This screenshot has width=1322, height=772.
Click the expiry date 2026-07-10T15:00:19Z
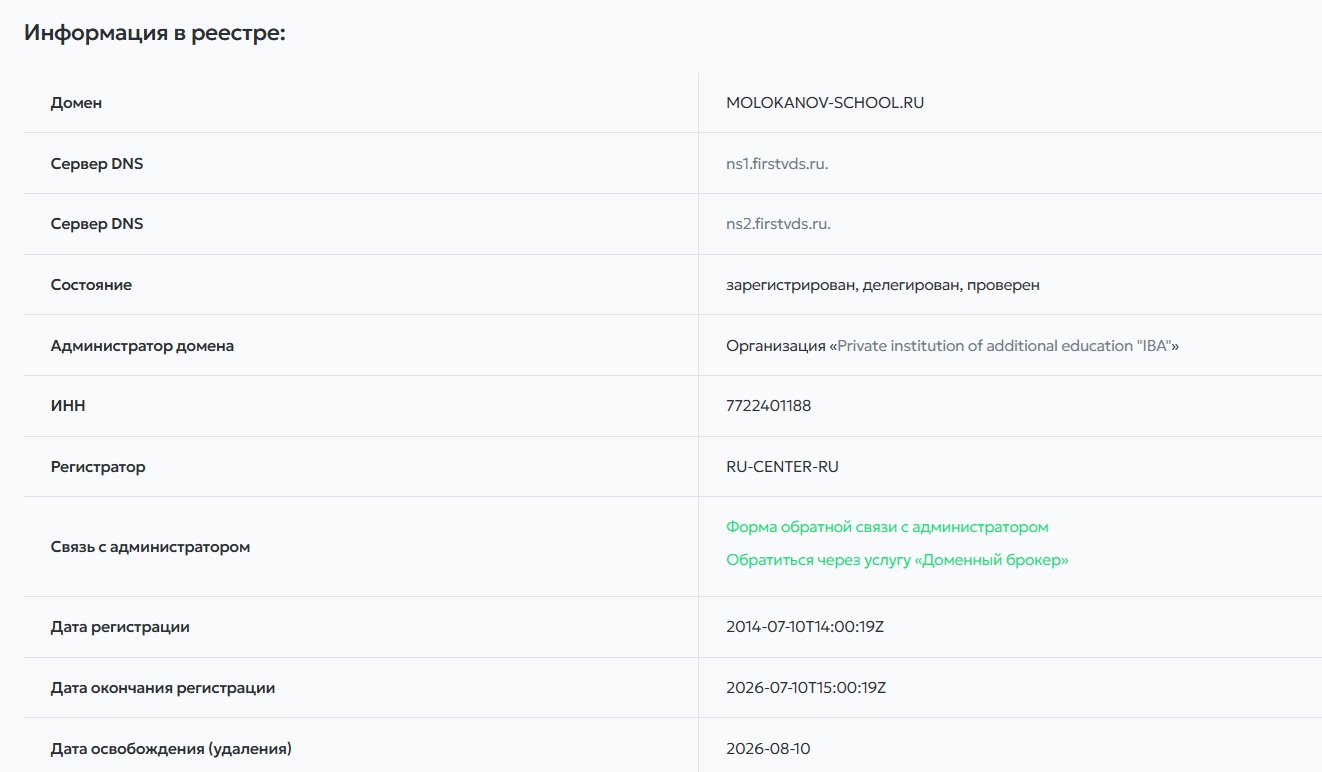tap(806, 688)
